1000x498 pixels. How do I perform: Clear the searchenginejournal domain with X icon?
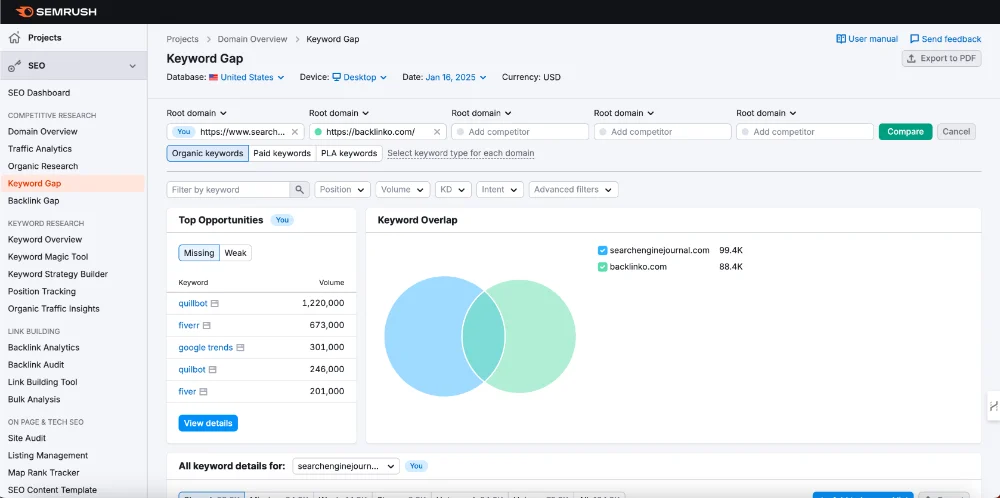click(x=295, y=132)
